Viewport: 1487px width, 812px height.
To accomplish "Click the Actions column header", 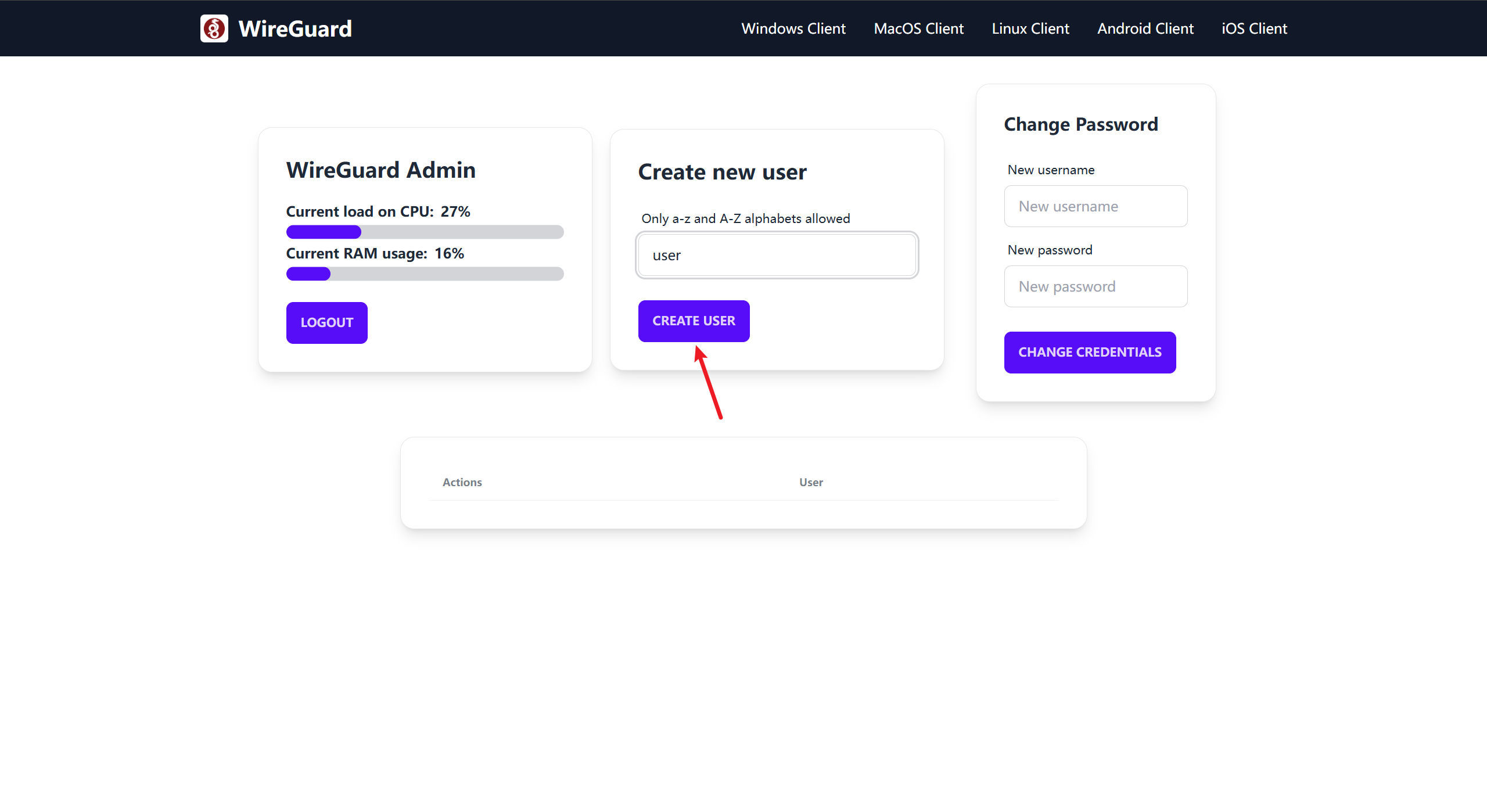I will pos(462,482).
